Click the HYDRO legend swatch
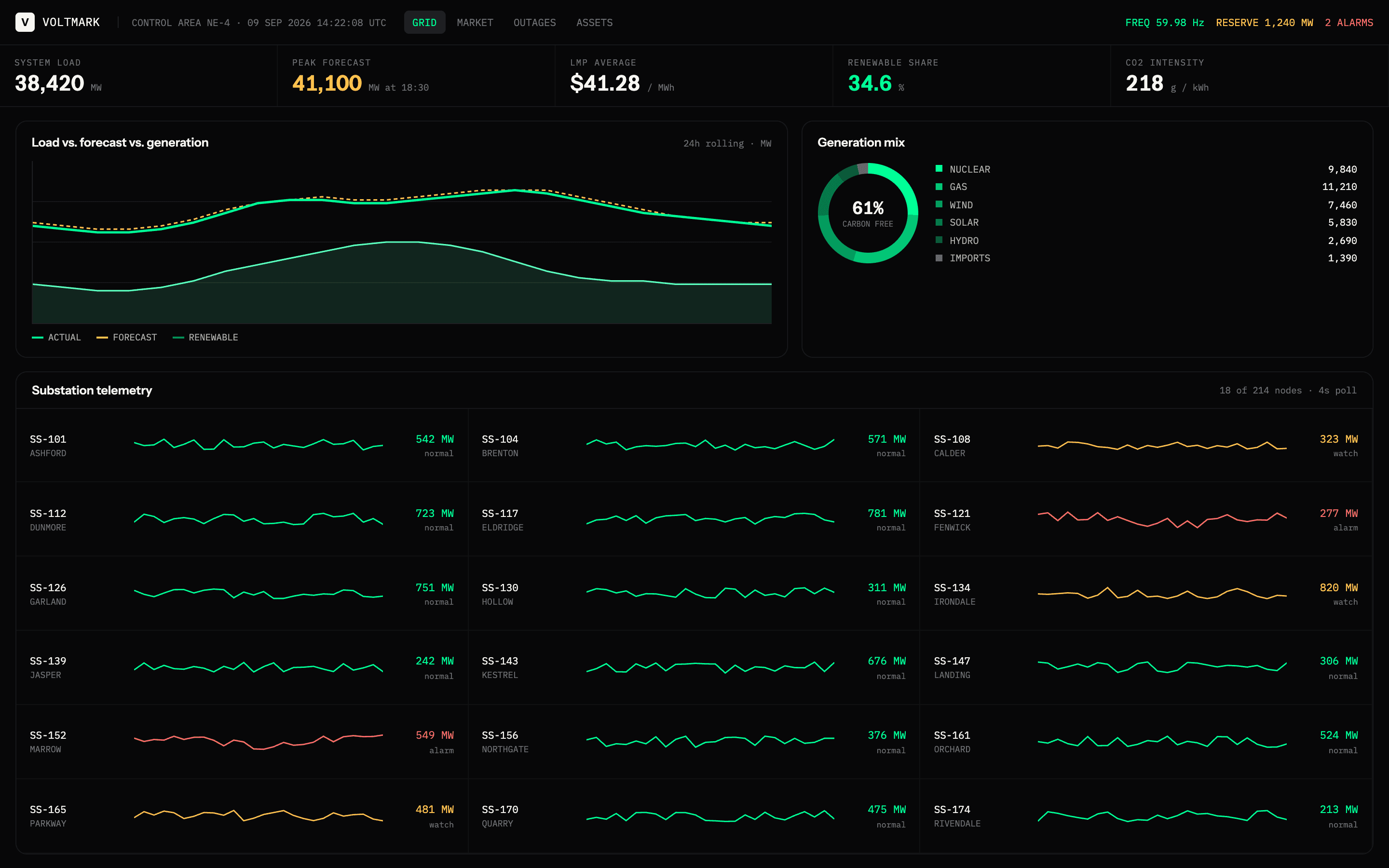The height and width of the screenshot is (868, 1389). 939,240
